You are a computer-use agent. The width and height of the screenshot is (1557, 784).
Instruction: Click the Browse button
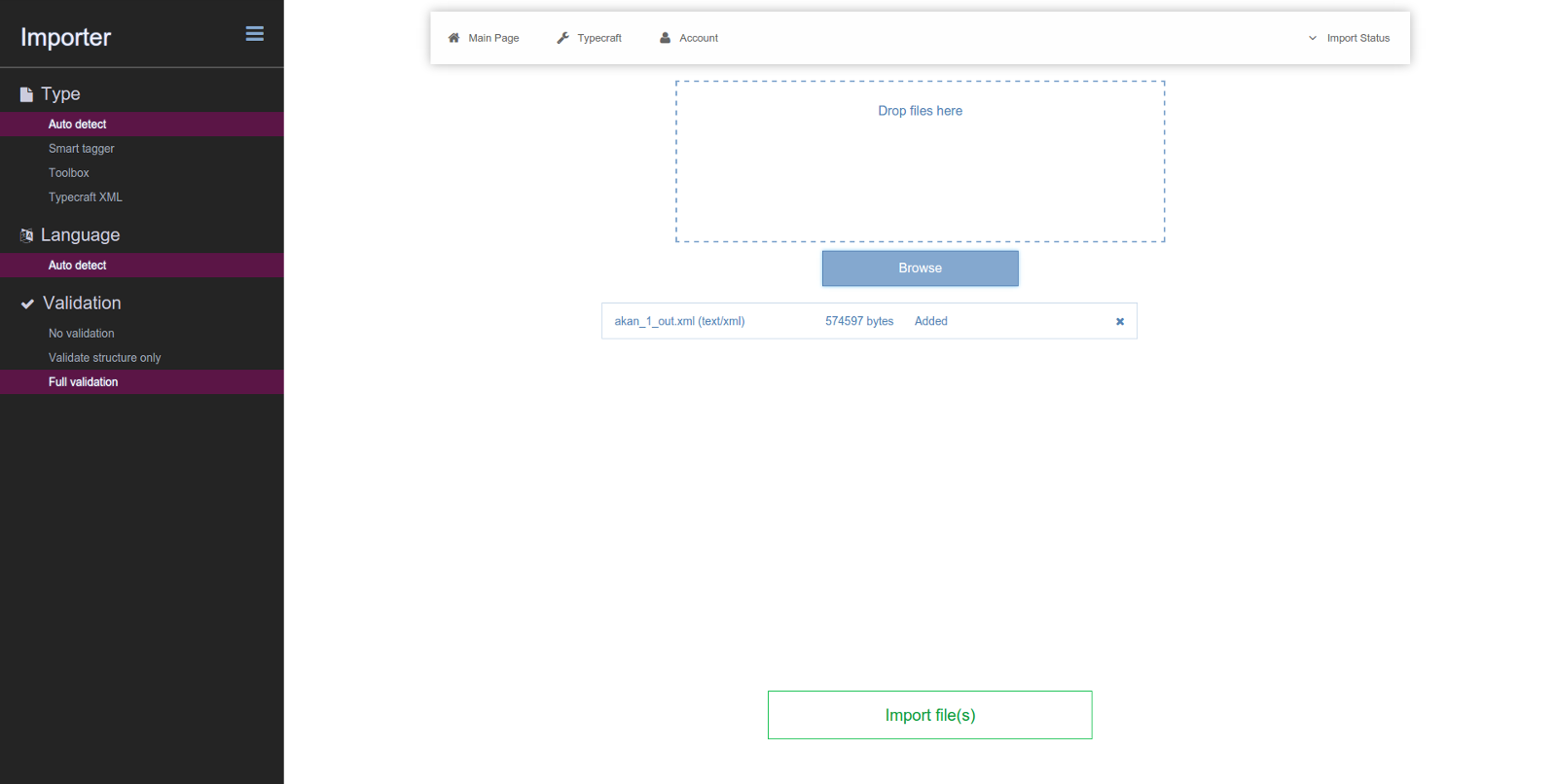pos(921,268)
